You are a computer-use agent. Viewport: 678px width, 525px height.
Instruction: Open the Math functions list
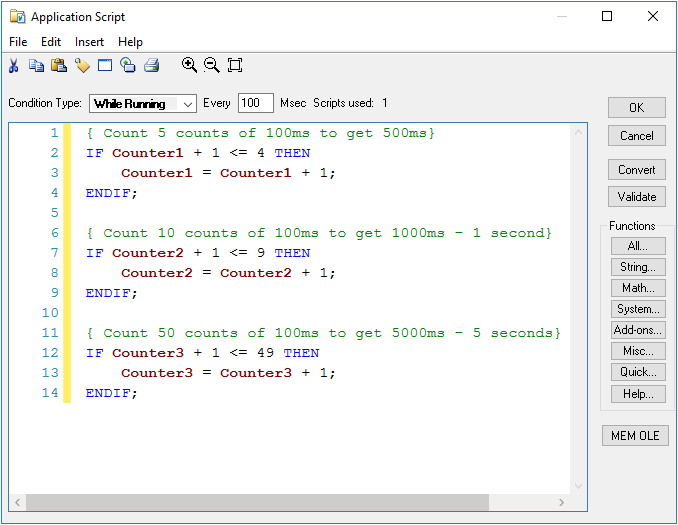(x=637, y=288)
